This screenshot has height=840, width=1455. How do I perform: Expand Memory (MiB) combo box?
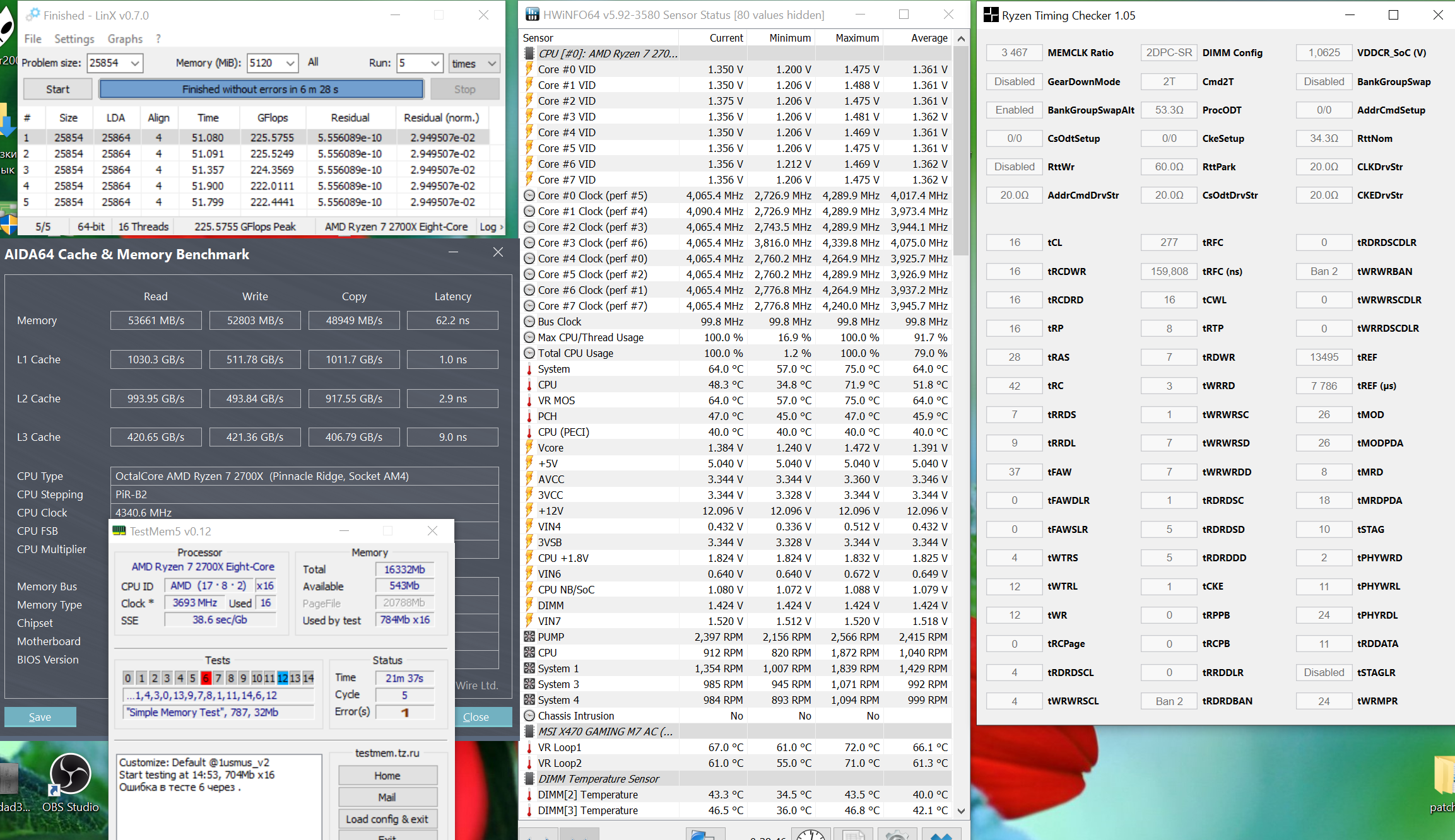[290, 63]
